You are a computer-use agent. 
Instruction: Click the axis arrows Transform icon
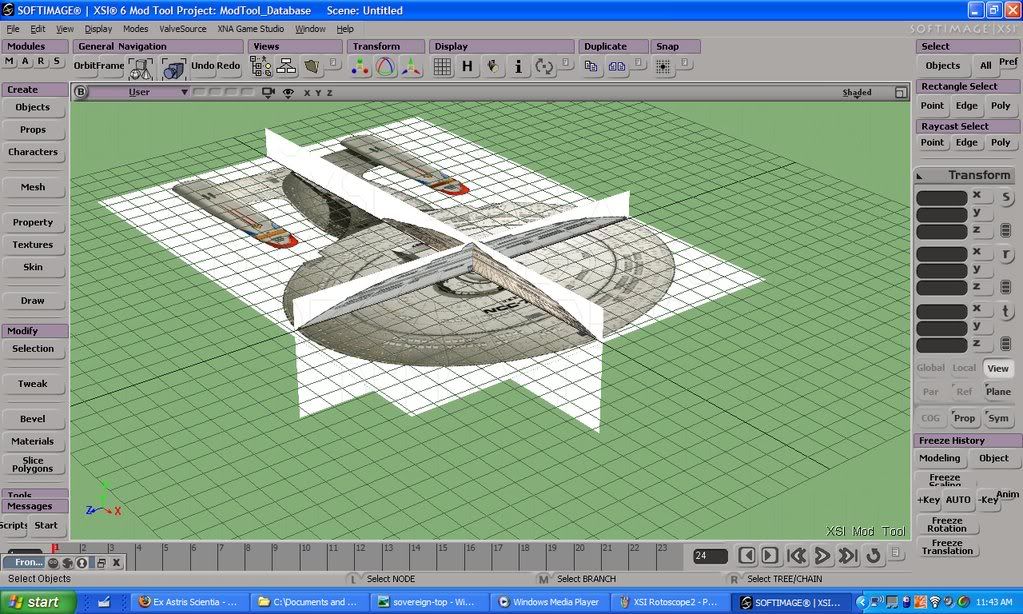point(411,67)
